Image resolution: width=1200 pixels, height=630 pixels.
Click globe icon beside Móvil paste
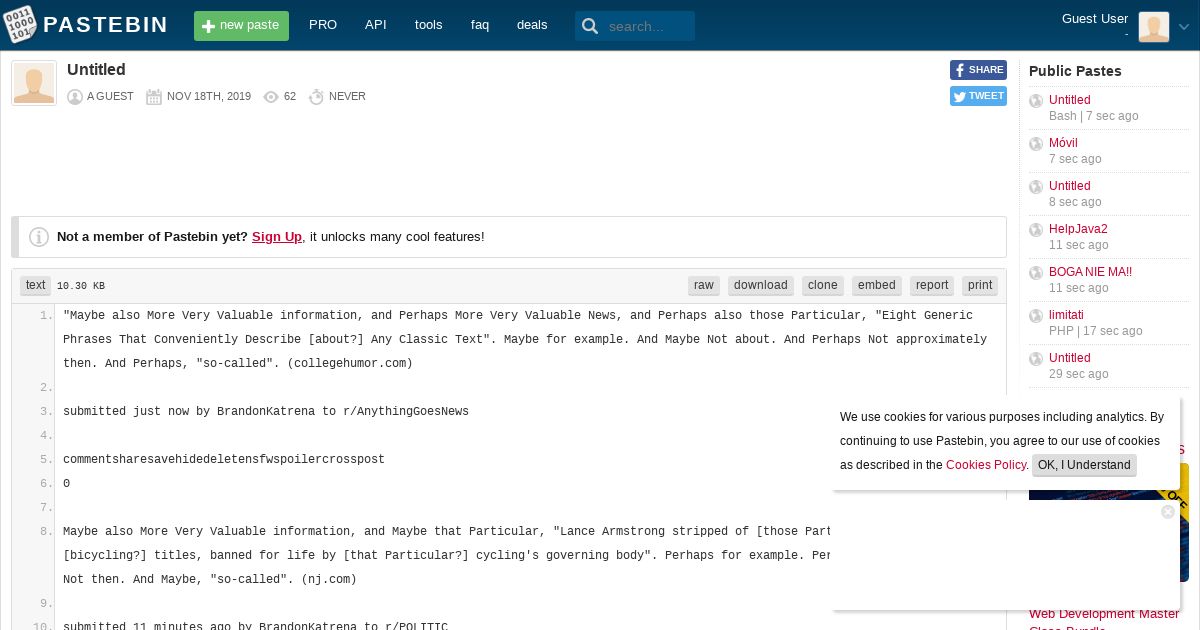(x=1036, y=144)
